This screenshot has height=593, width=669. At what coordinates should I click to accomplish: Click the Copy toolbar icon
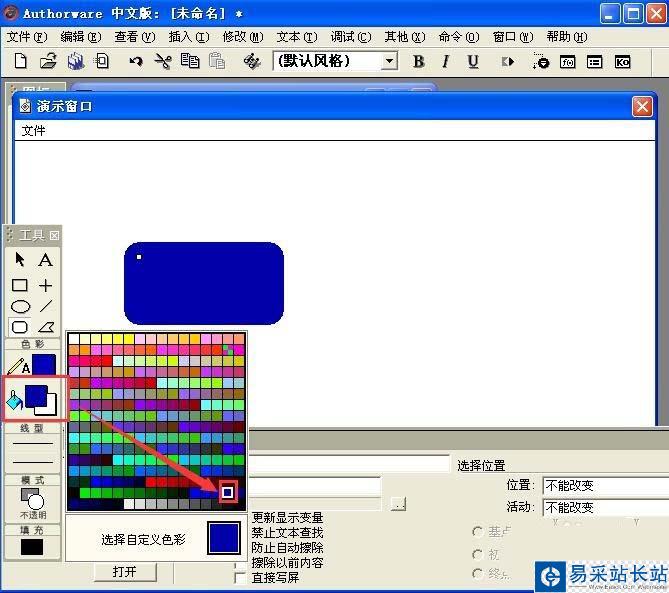tap(190, 61)
